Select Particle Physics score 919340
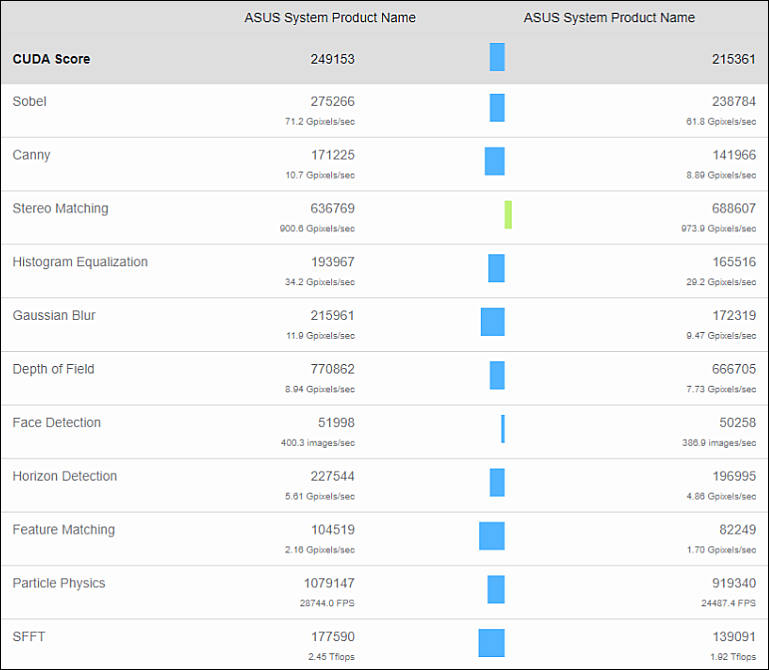The width and height of the screenshot is (769, 670). [734, 583]
